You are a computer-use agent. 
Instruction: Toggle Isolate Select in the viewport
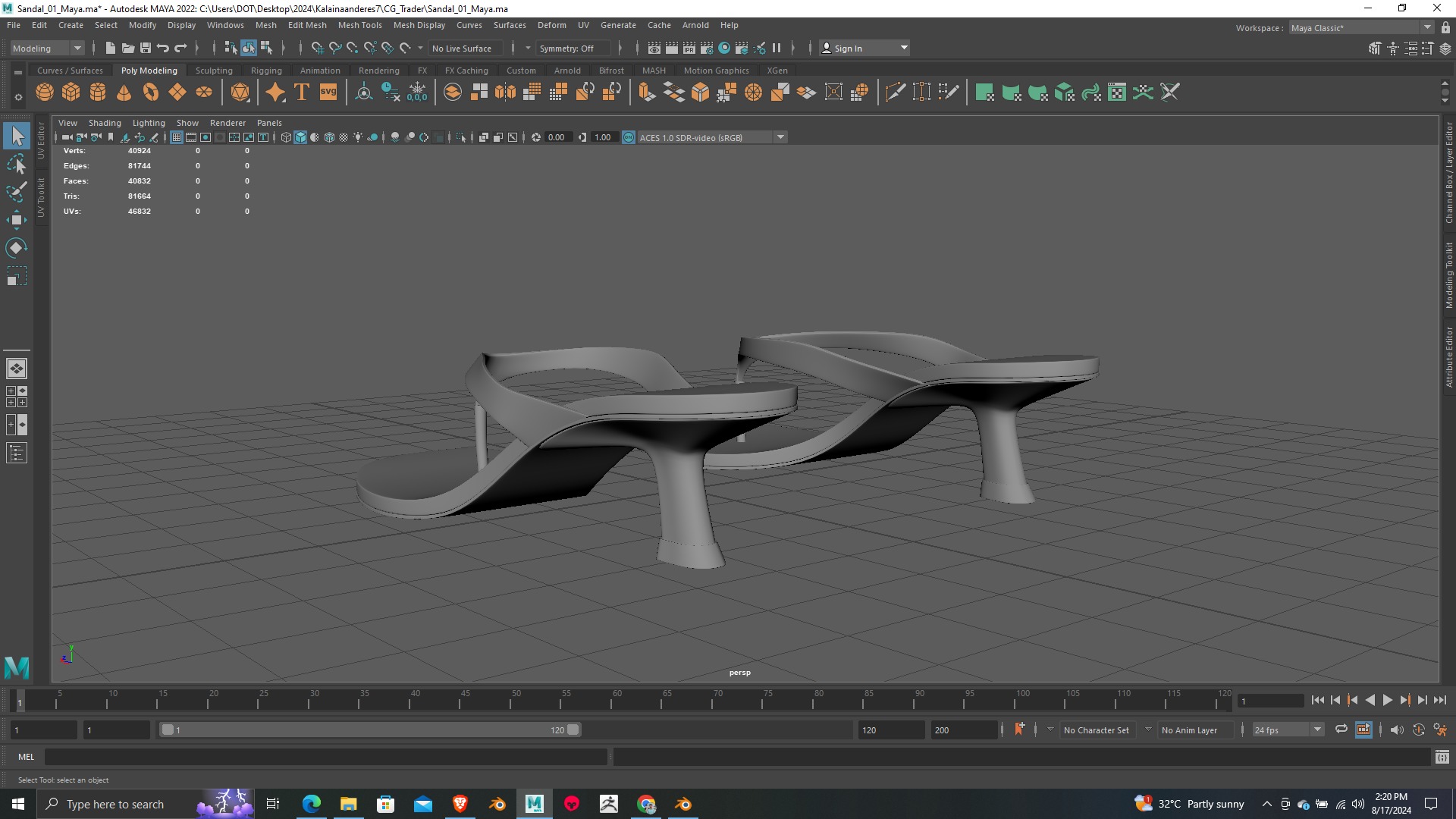coord(461,137)
